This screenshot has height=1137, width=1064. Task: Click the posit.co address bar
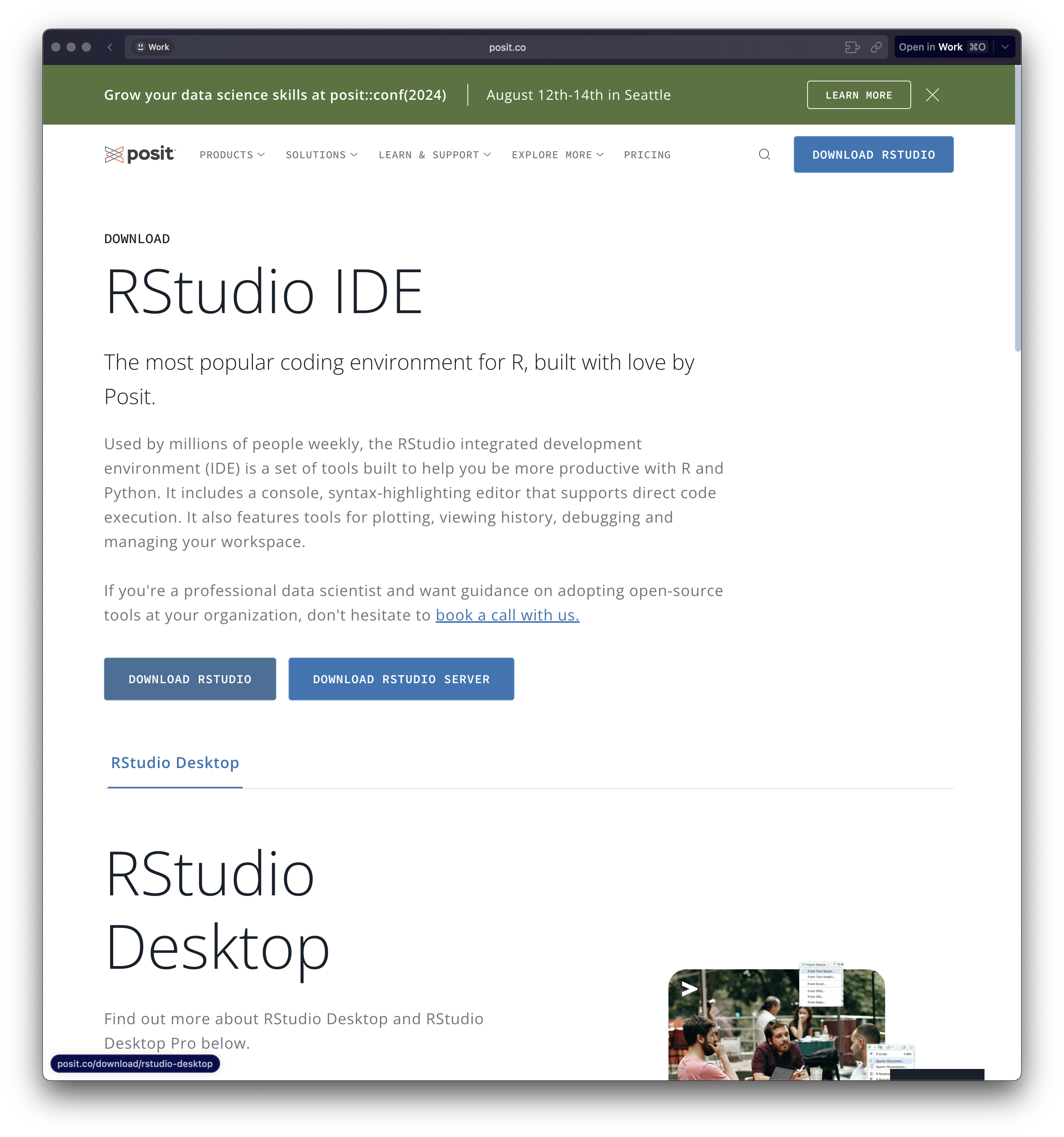tap(507, 47)
